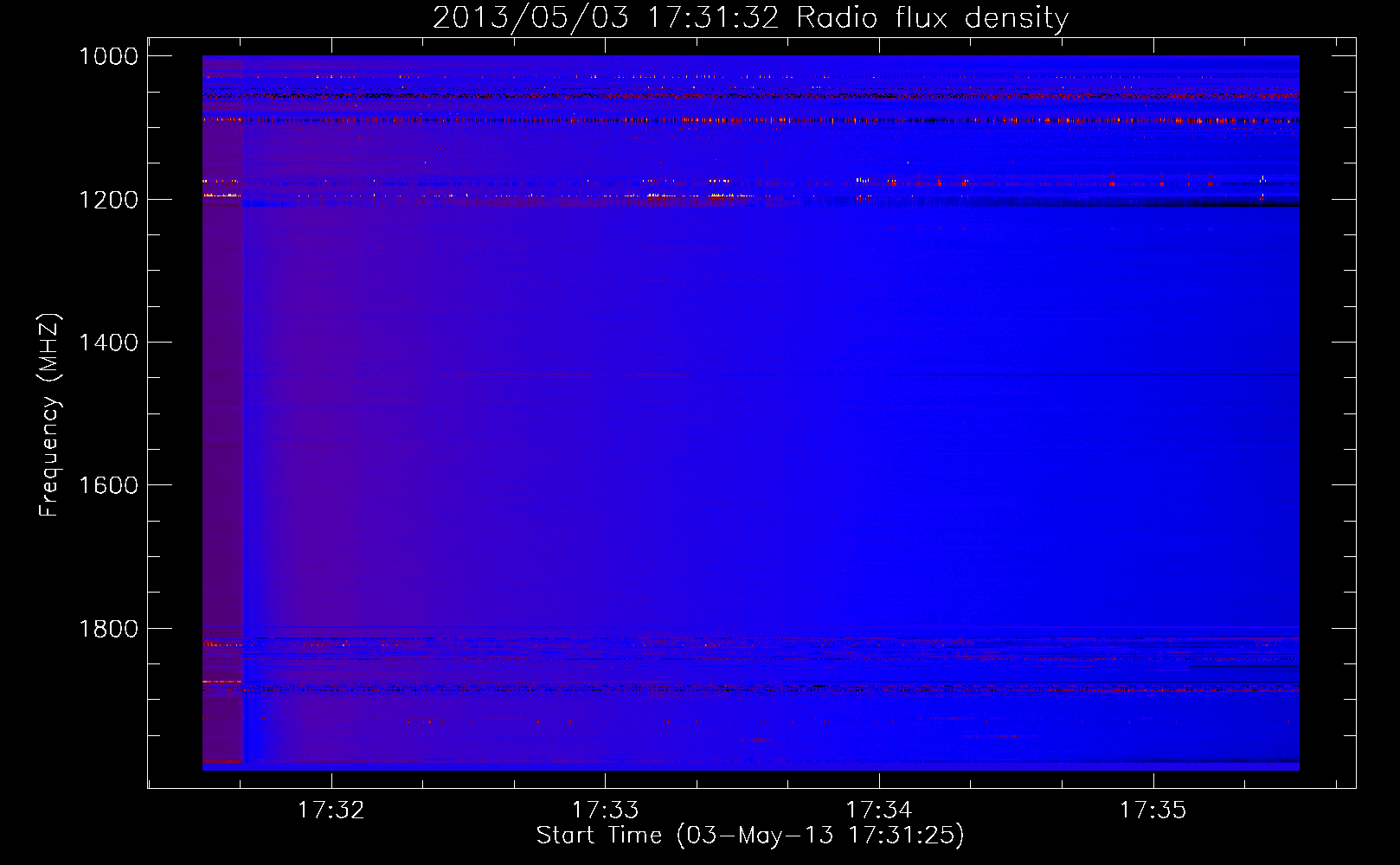Click the 17:33 time tick label
This screenshot has height=865, width=1400.
pyautogui.click(x=606, y=810)
